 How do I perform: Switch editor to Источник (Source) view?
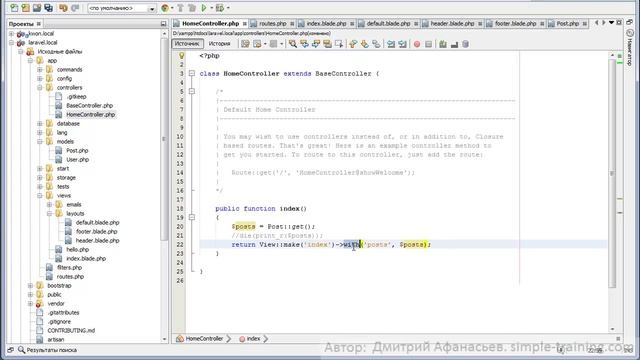(x=187, y=44)
